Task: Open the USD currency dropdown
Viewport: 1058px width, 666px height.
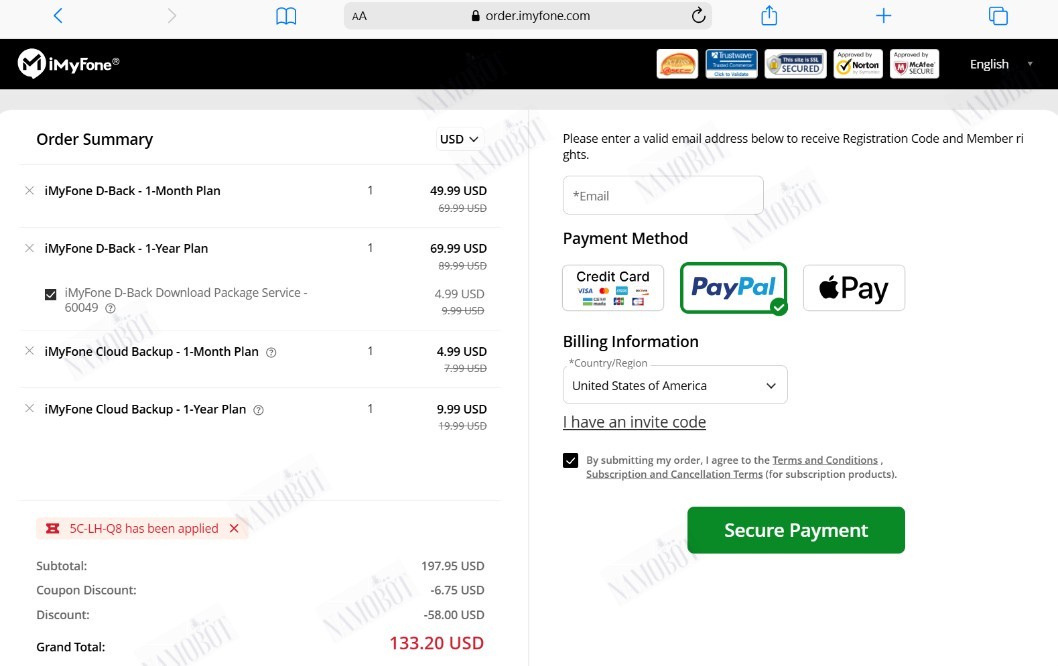Action: click(x=459, y=139)
